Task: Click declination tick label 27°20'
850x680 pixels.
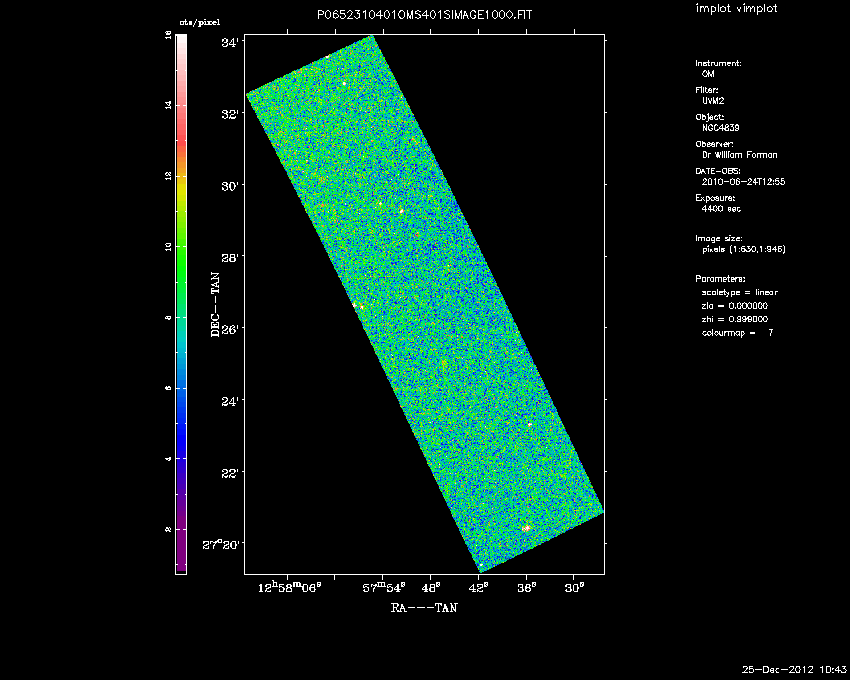Action: click(221, 544)
